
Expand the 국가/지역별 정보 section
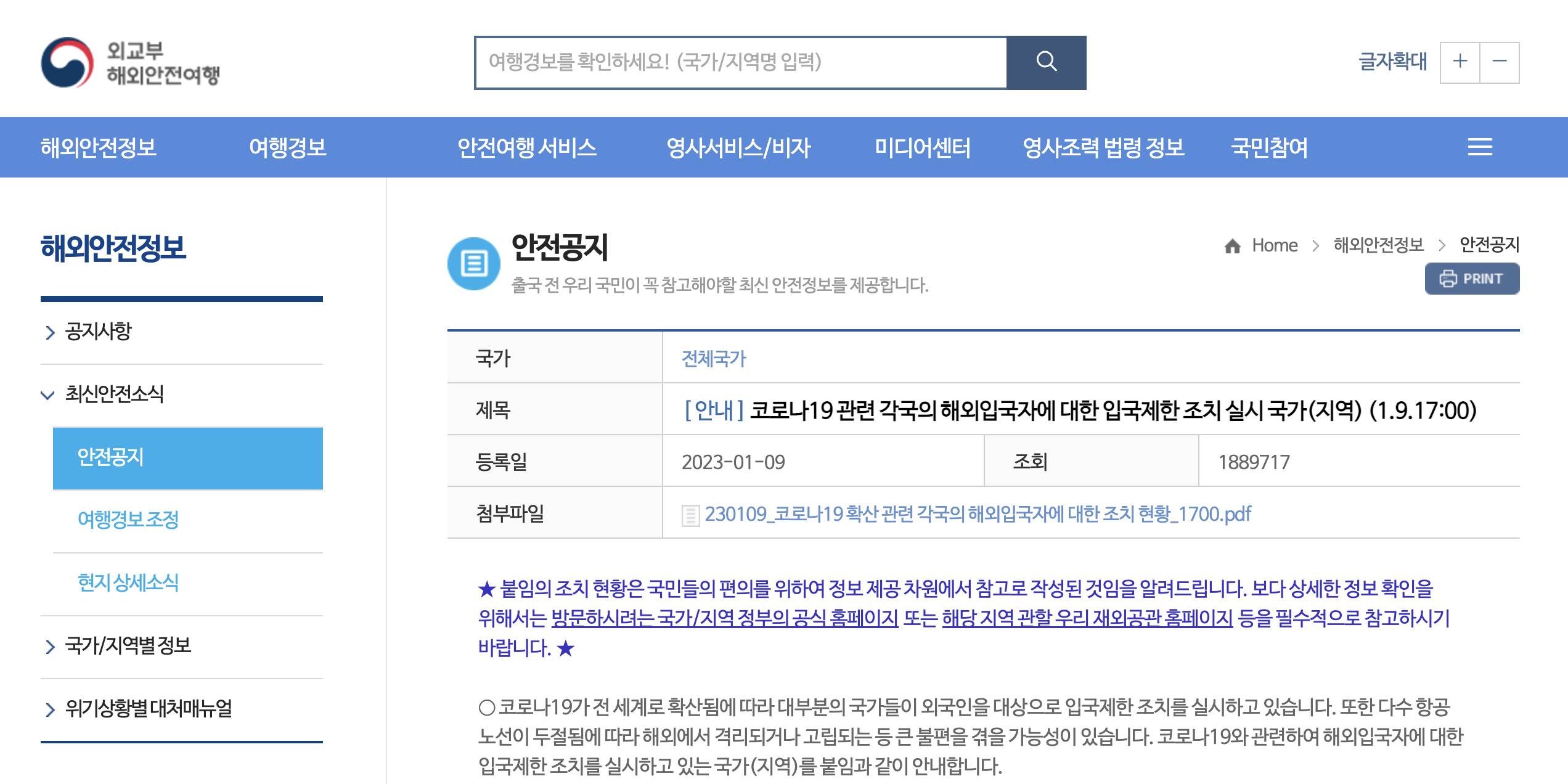click(128, 645)
